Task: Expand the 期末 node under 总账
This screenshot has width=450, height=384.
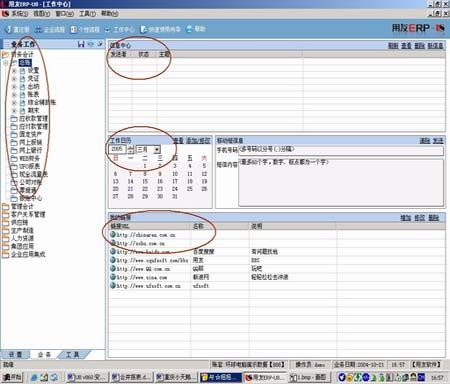Action: (14, 111)
